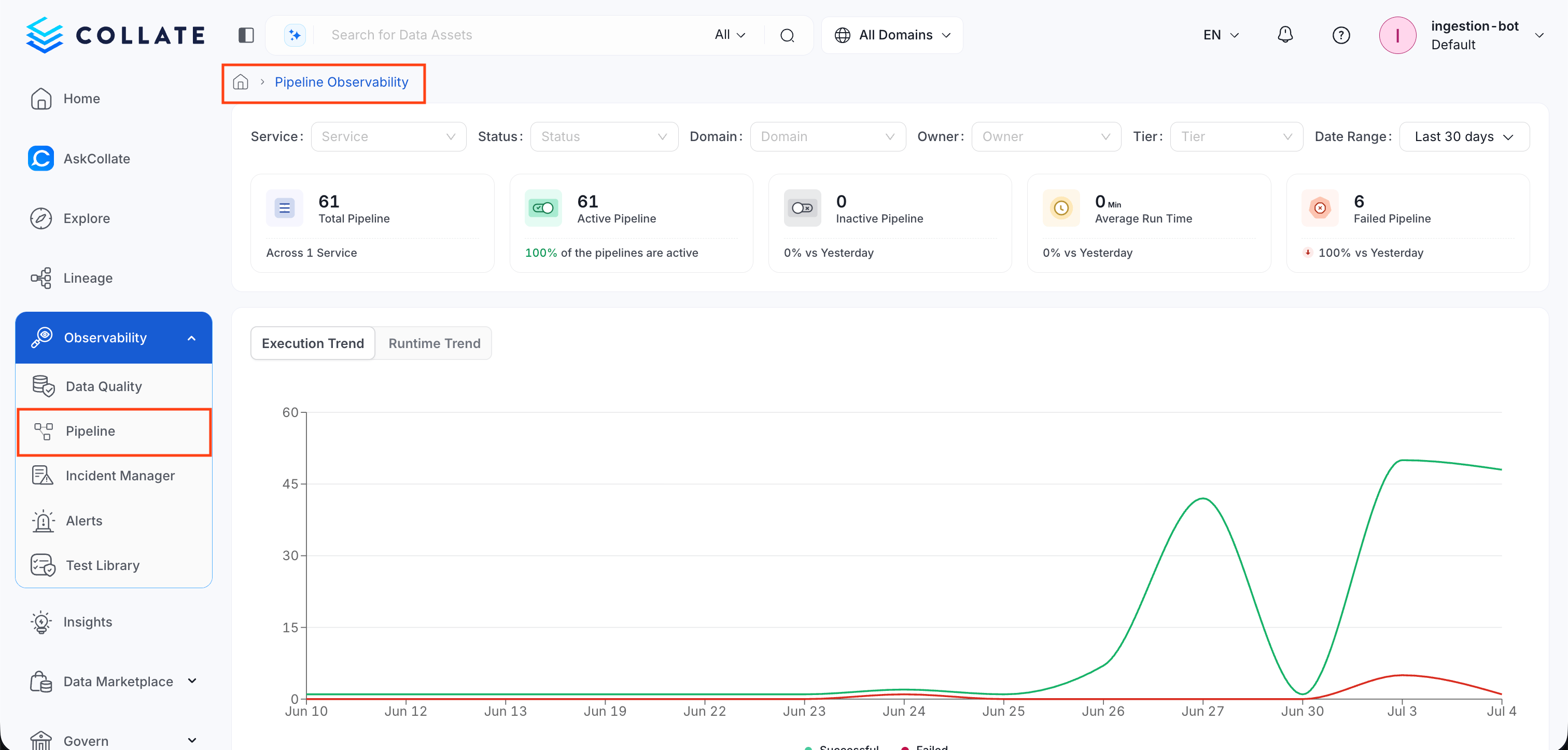This screenshot has height=750, width=1568.
Task: Switch to Runtime Trend tab
Action: tap(434, 343)
